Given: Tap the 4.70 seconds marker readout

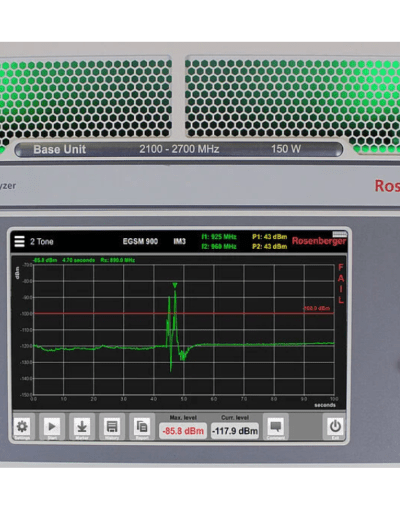Looking at the screenshot, I should point(79,260).
